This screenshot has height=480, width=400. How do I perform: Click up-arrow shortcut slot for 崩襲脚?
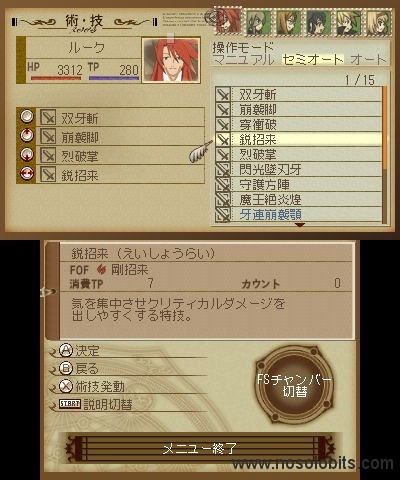[27, 136]
